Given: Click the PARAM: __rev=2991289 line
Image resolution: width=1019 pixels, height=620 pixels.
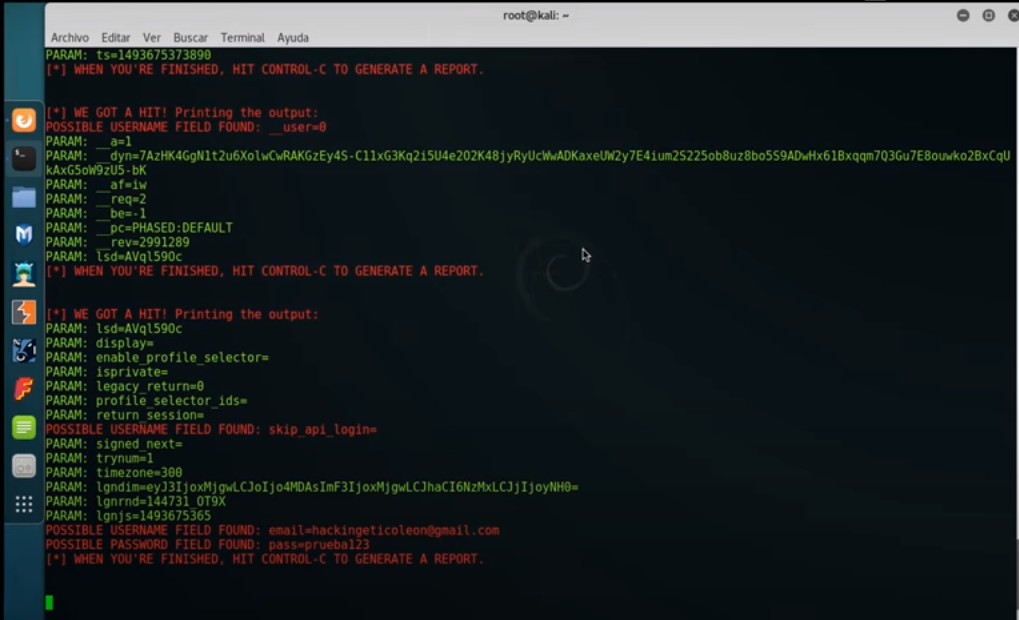Looking at the screenshot, I should [x=118, y=242].
